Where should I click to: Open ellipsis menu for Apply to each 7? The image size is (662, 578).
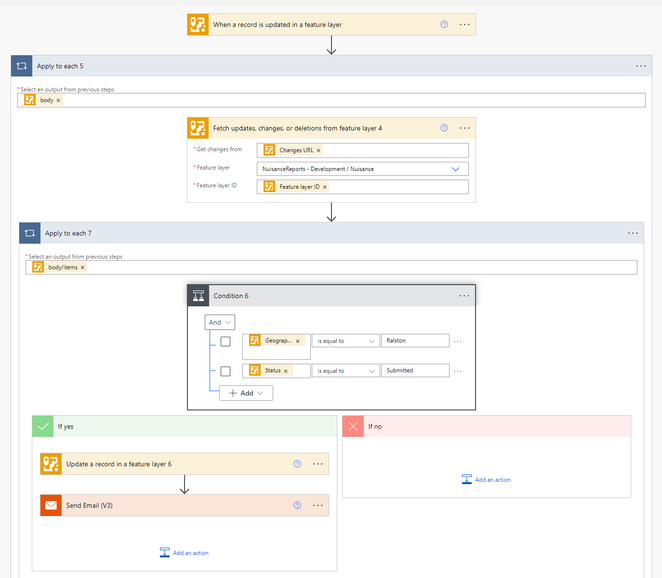(x=633, y=233)
